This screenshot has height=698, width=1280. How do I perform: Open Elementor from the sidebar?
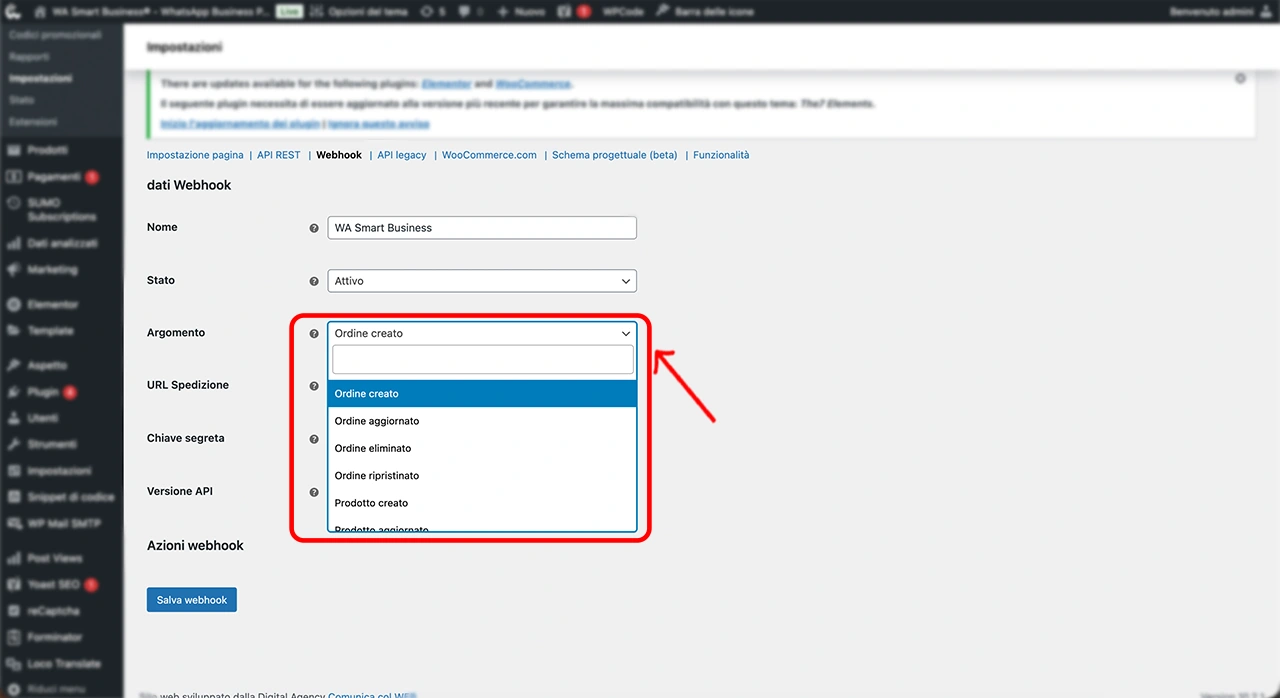pos(52,304)
